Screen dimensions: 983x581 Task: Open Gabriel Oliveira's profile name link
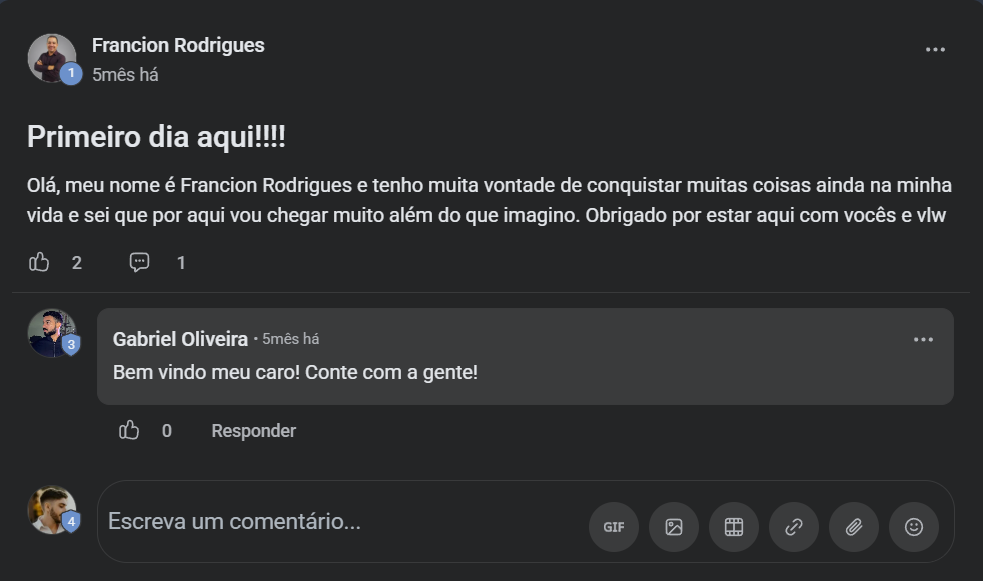click(180, 340)
